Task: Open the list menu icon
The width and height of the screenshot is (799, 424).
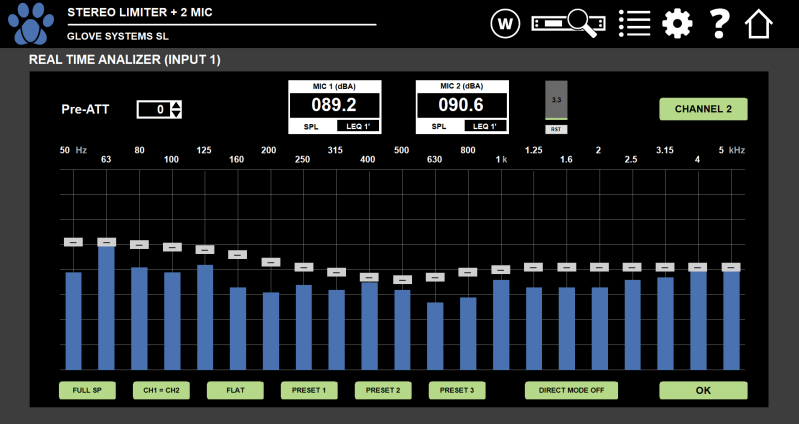Action: [x=634, y=23]
